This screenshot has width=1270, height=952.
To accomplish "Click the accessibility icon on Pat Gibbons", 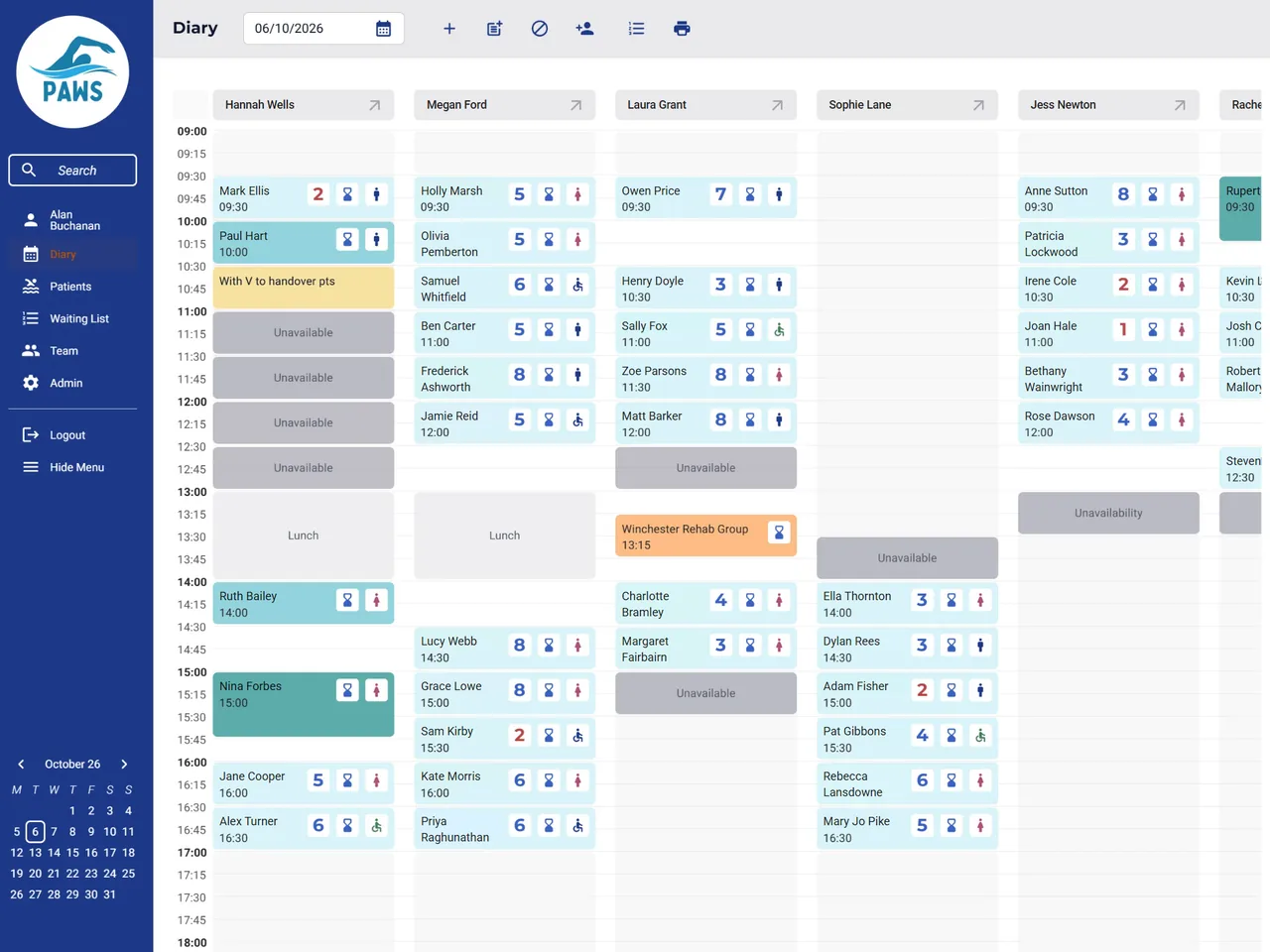I will coord(980,735).
